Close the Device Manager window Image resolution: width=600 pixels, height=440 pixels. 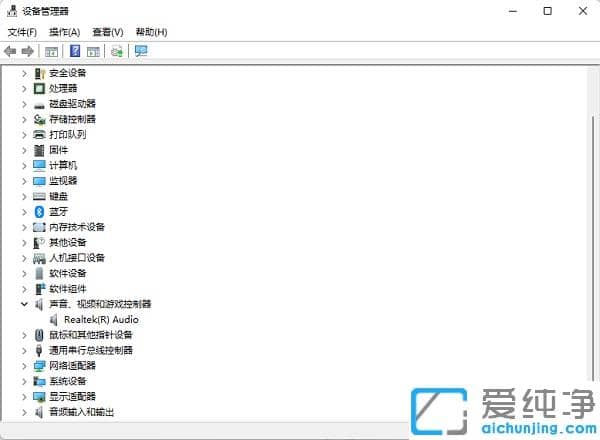(583, 11)
